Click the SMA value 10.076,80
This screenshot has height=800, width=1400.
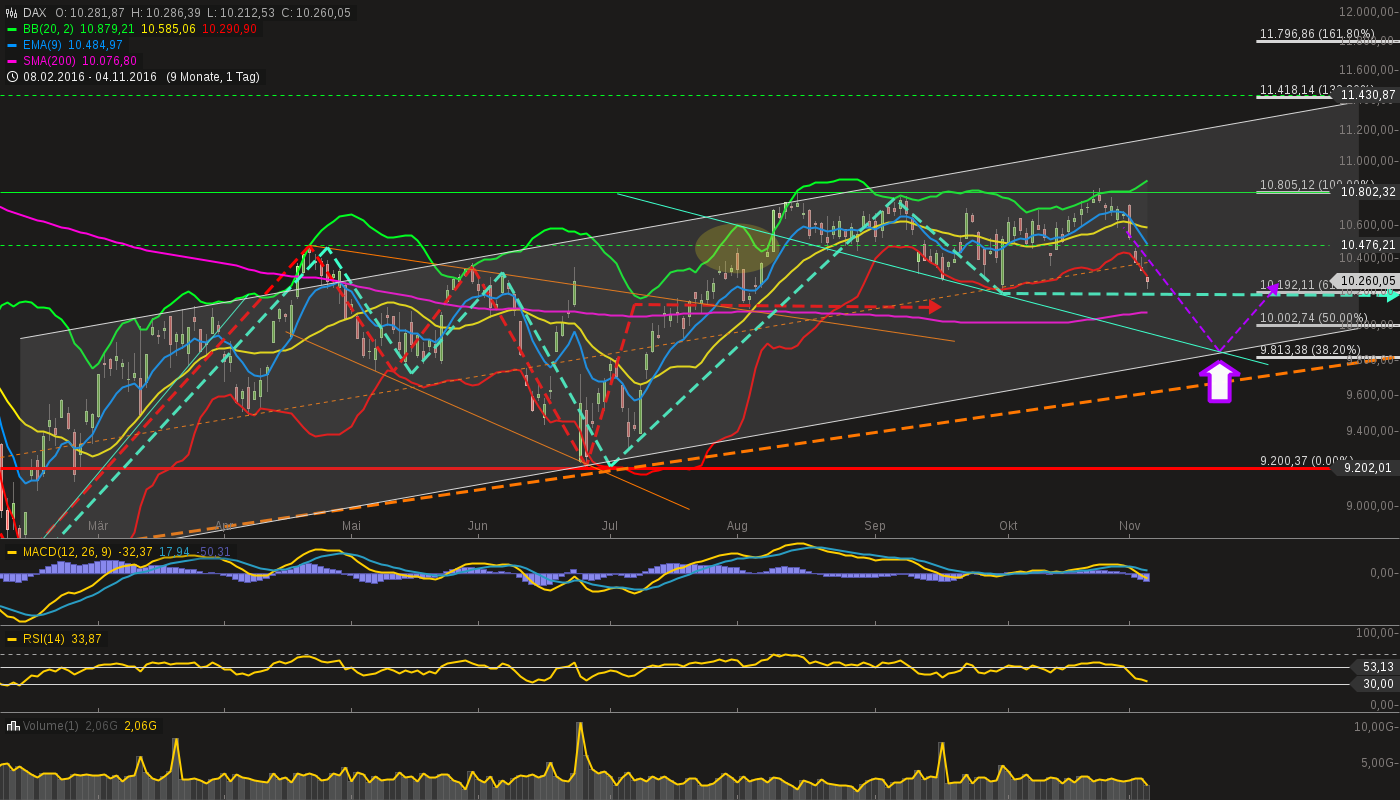coord(110,61)
